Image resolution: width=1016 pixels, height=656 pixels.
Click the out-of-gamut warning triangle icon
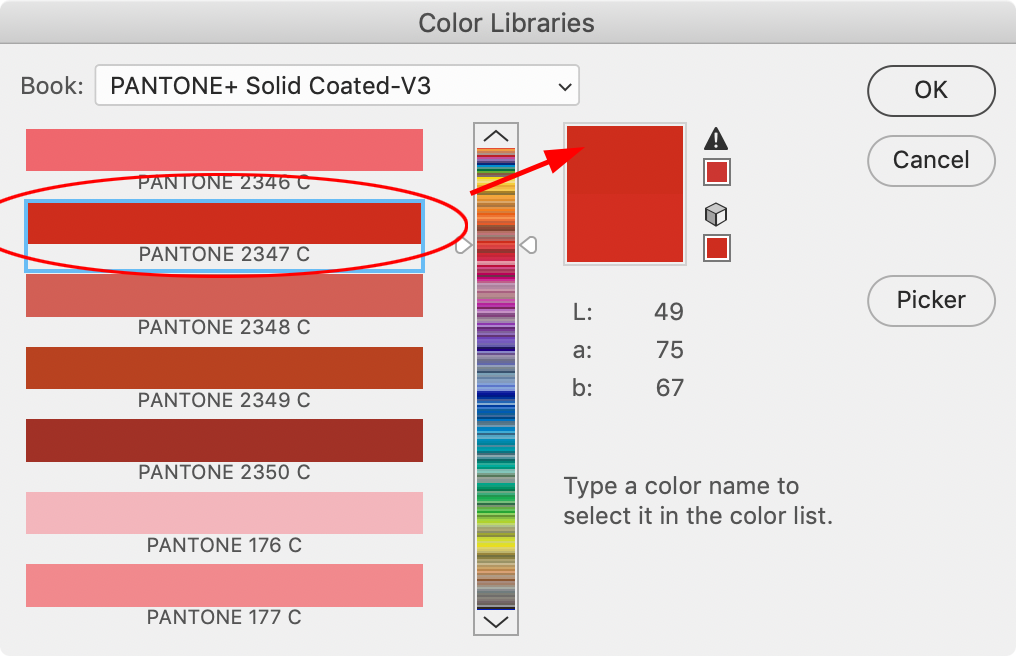click(x=716, y=139)
